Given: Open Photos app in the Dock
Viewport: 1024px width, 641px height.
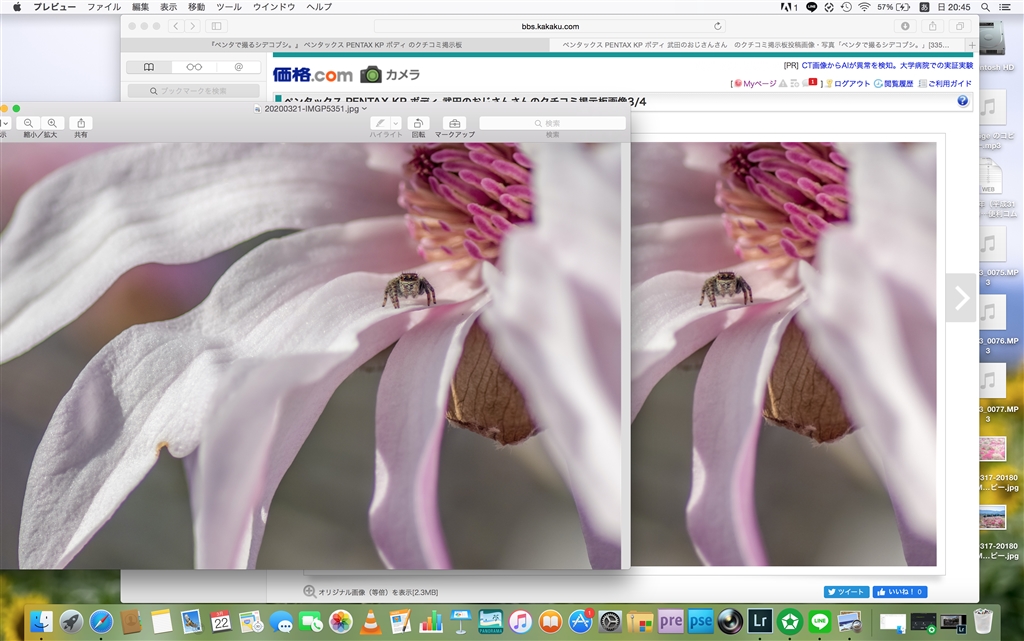Looking at the screenshot, I should click(341, 621).
